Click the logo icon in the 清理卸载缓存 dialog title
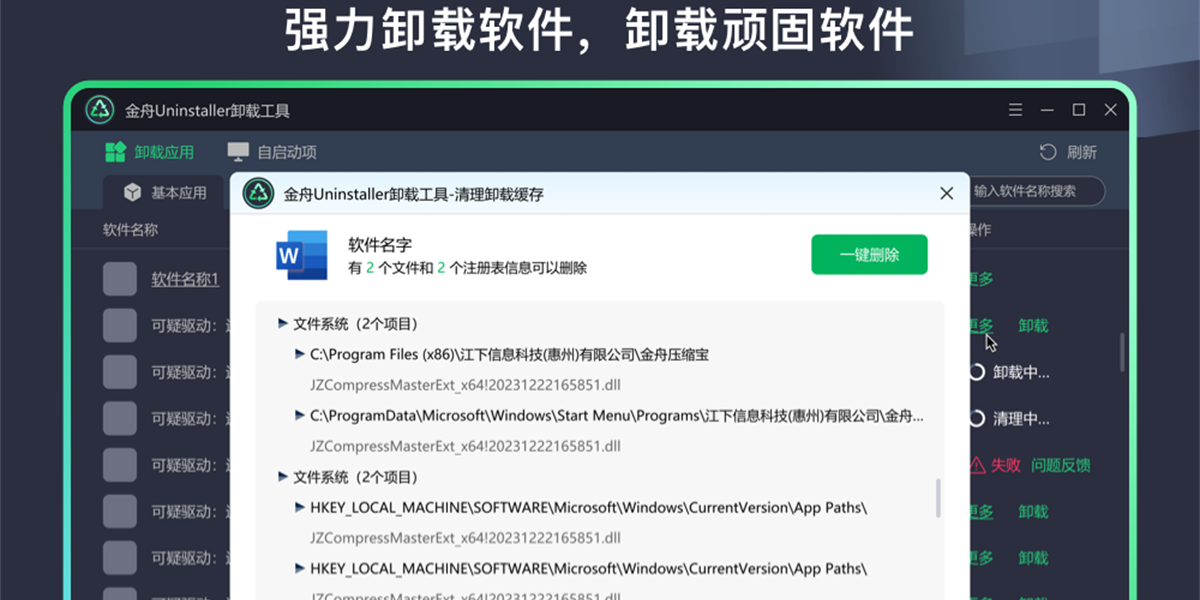The height and width of the screenshot is (600, 1200). (x=259, y=193)
